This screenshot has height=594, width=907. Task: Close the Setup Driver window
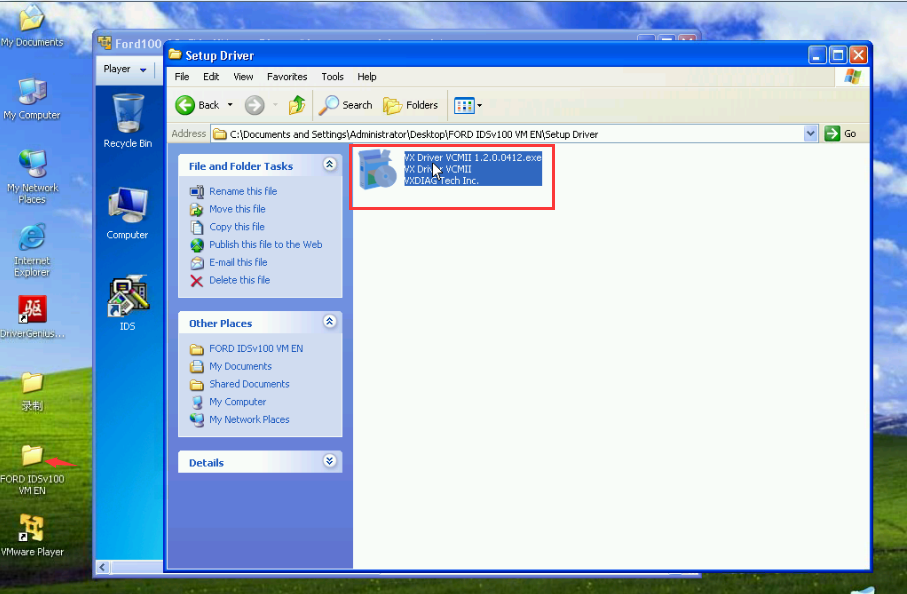tap(858, 55)
